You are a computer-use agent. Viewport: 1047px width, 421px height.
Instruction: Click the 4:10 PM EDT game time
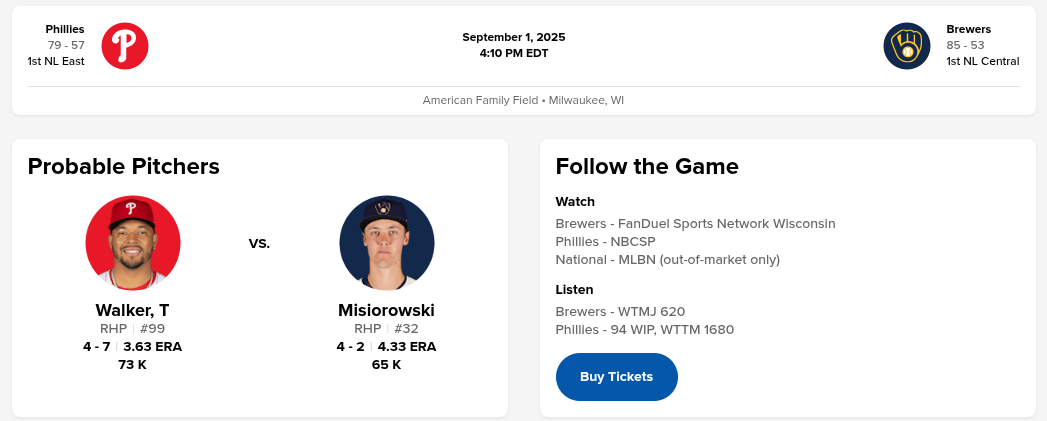pyautogui.click(x=514, y=53)
